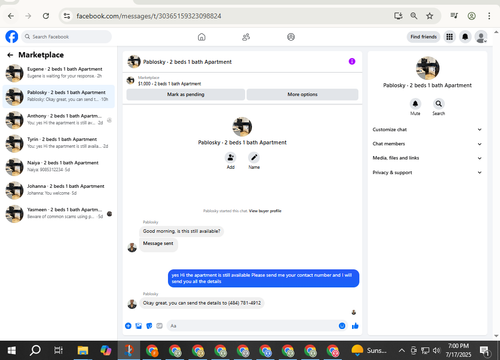This screenshot has width=500, height=360.
Task: Open Chrome's three-dot menu
Action: pos(489,16)
